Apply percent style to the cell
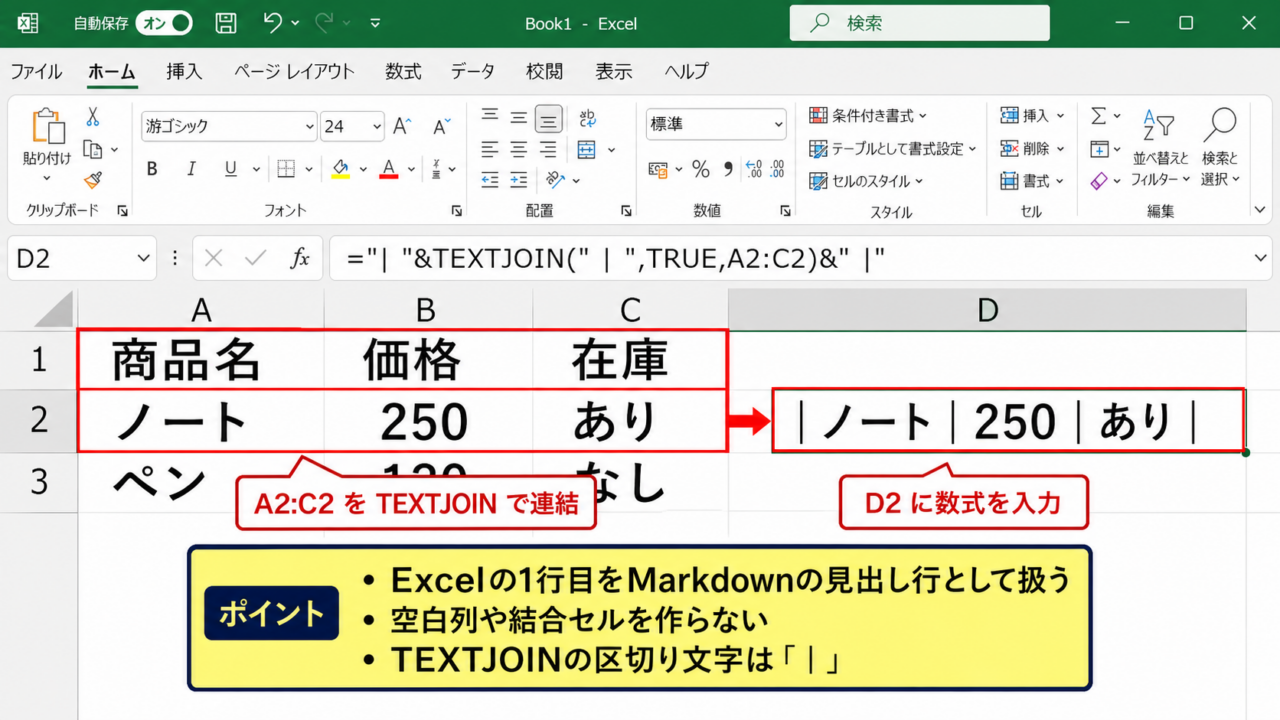Viewport: 1280px width, 720px height. click(x=700, y=169)
